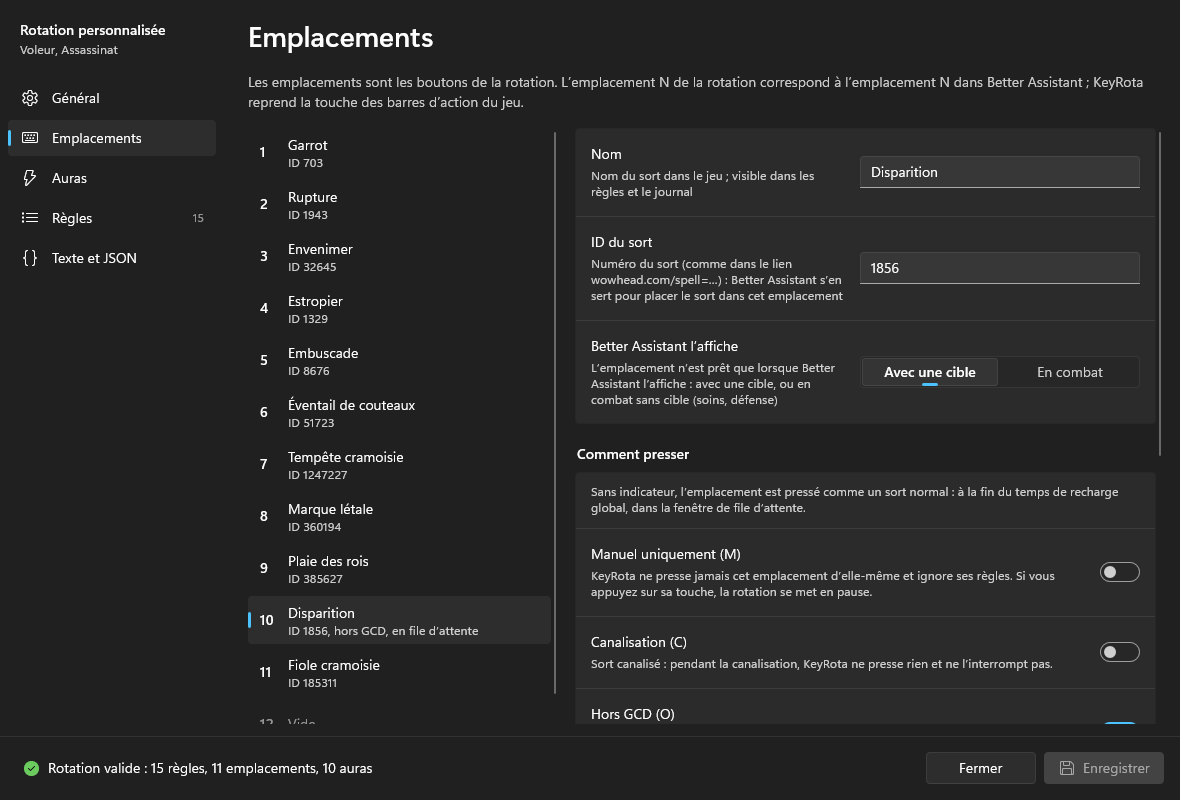Choose slot 9 Plaie des rois

click(400, 568)
